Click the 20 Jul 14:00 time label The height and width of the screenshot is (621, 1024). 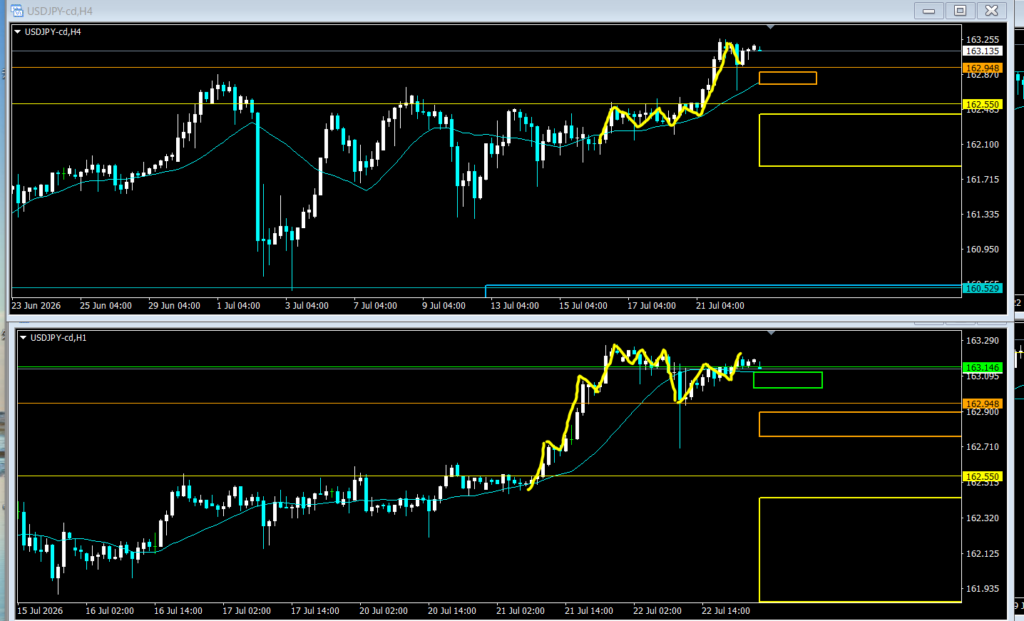coord(451,611)
